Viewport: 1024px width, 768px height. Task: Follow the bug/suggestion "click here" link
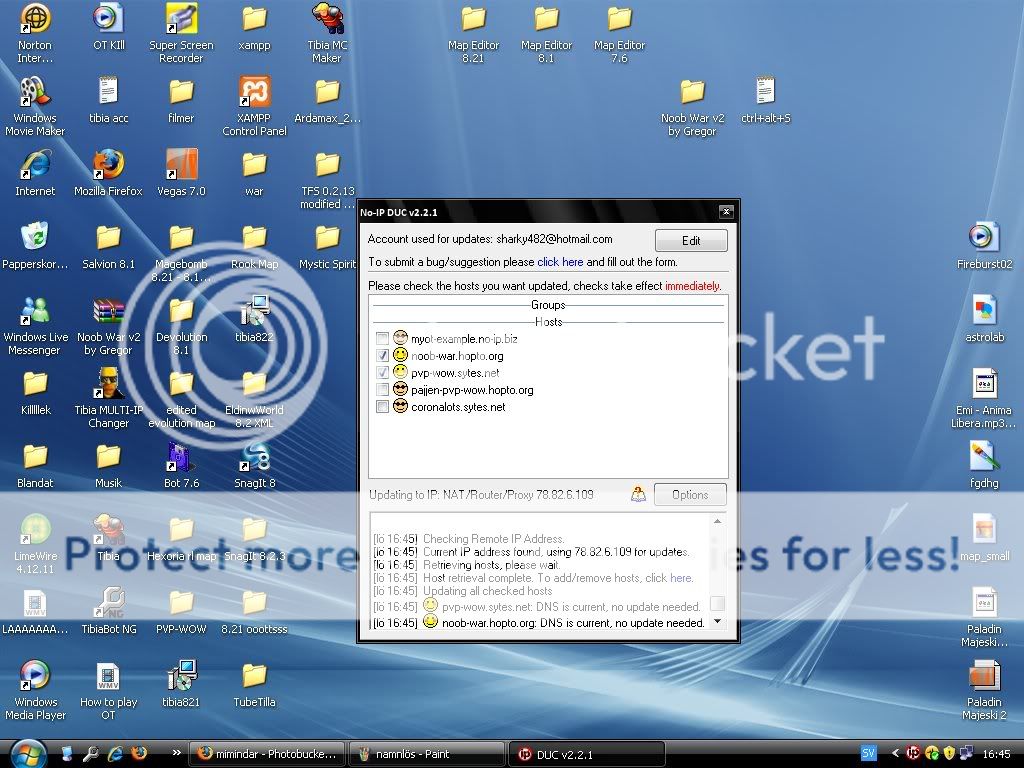pos(560,262)
